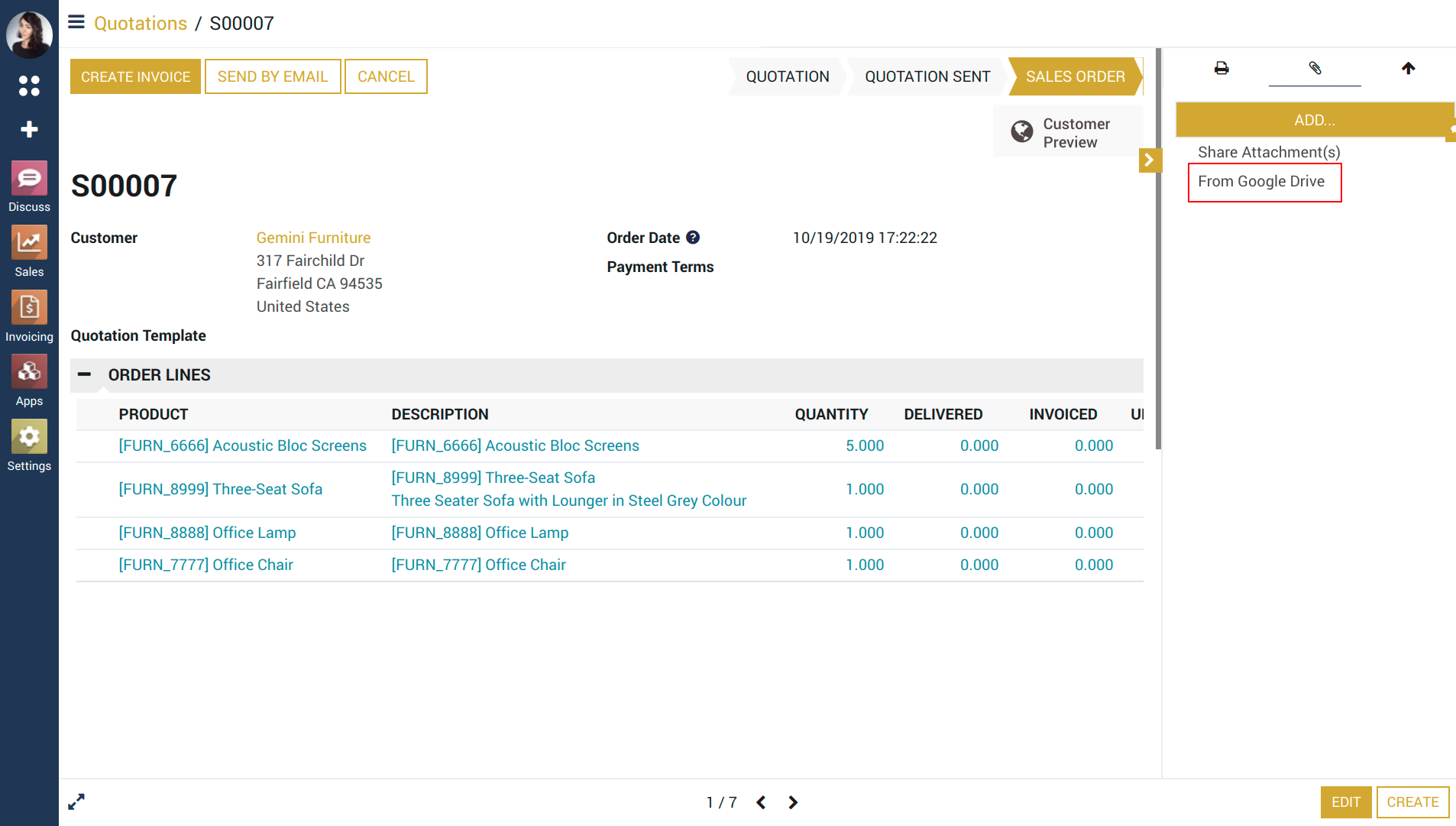Open the Discuss app

point(29,186)
